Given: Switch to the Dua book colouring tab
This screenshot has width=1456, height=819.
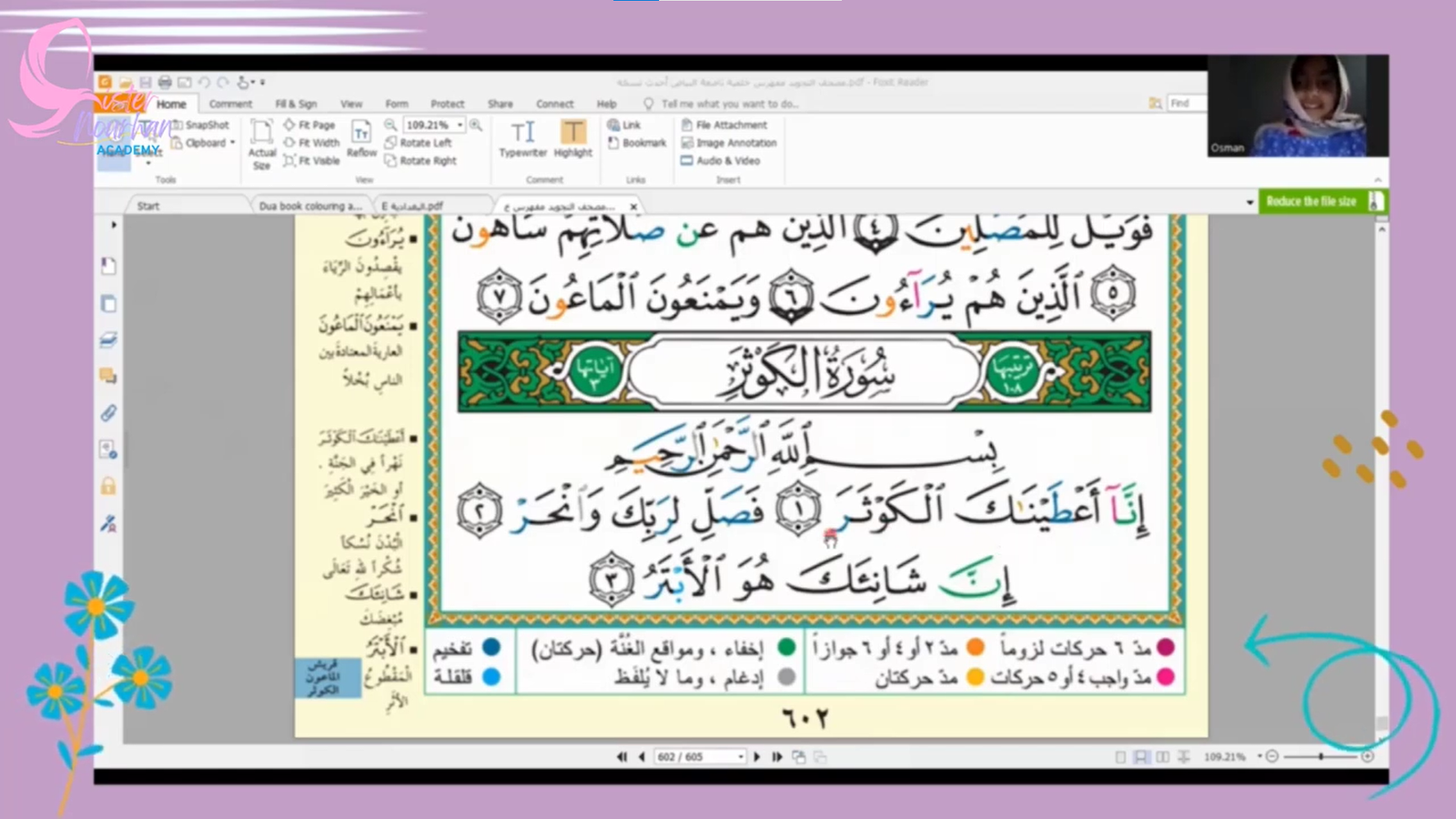Looking at the screenshot, I should [310, 207].
